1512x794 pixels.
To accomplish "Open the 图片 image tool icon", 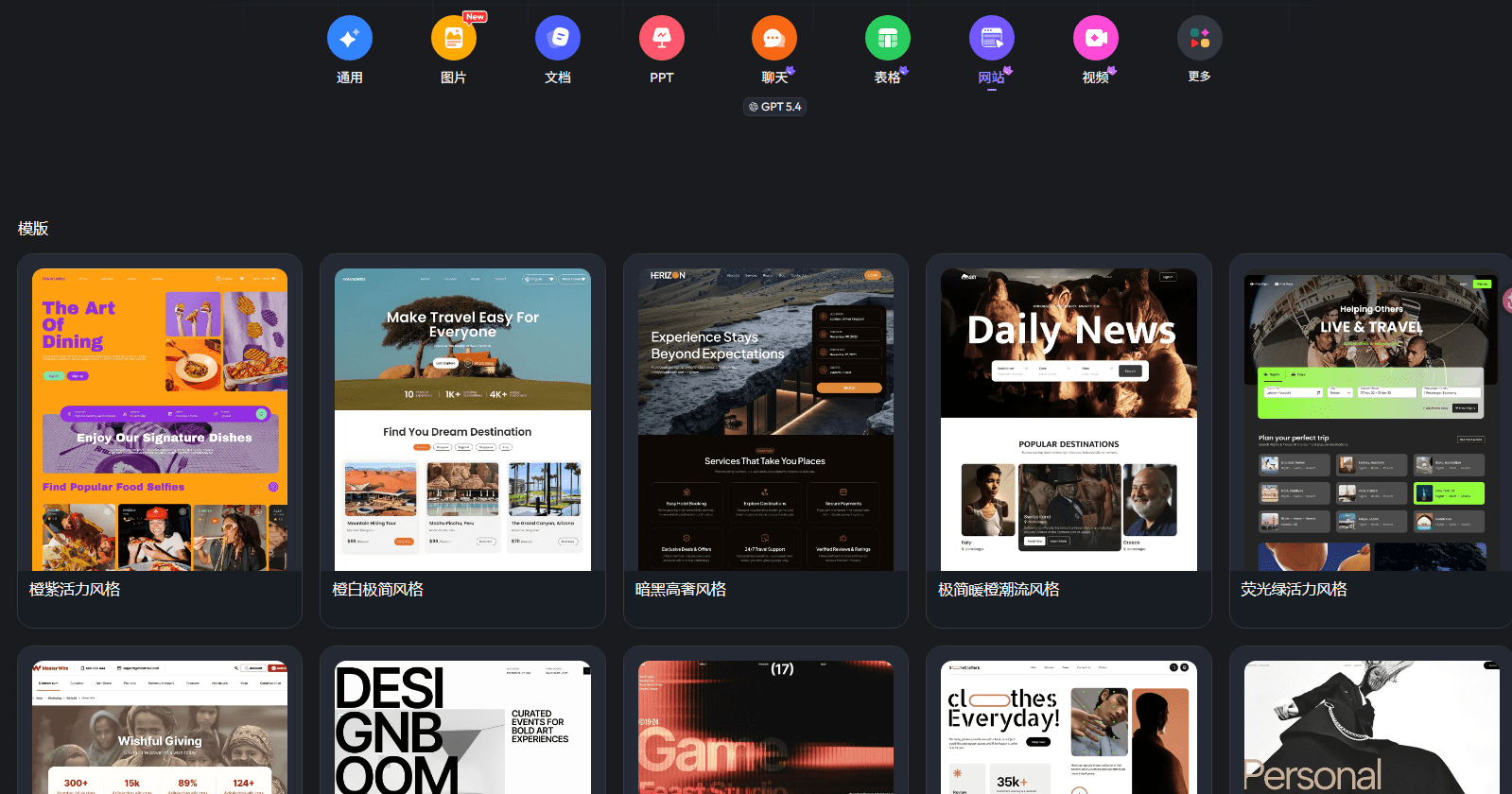I will pyautogui.click(x=453, y=39).
